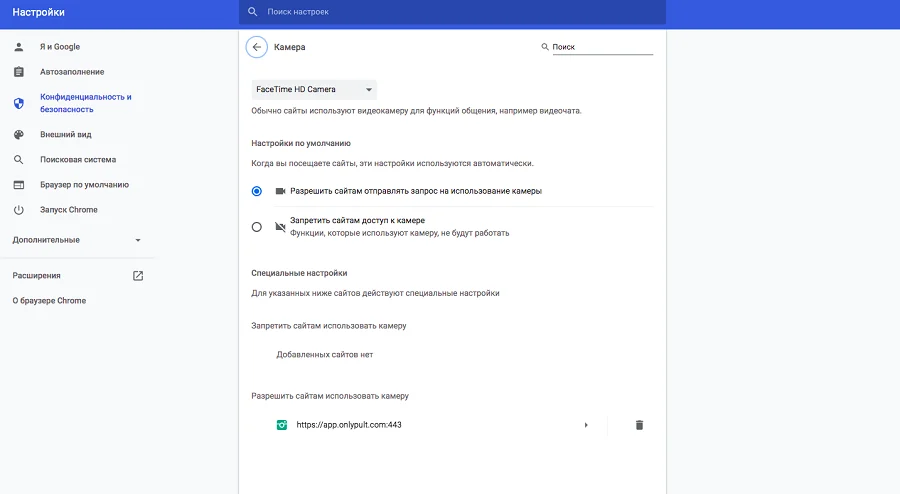Viewport: 900px width, 494px height.
Task: Go to Автозаполнение settings section
Action: (x=72, y=72)
